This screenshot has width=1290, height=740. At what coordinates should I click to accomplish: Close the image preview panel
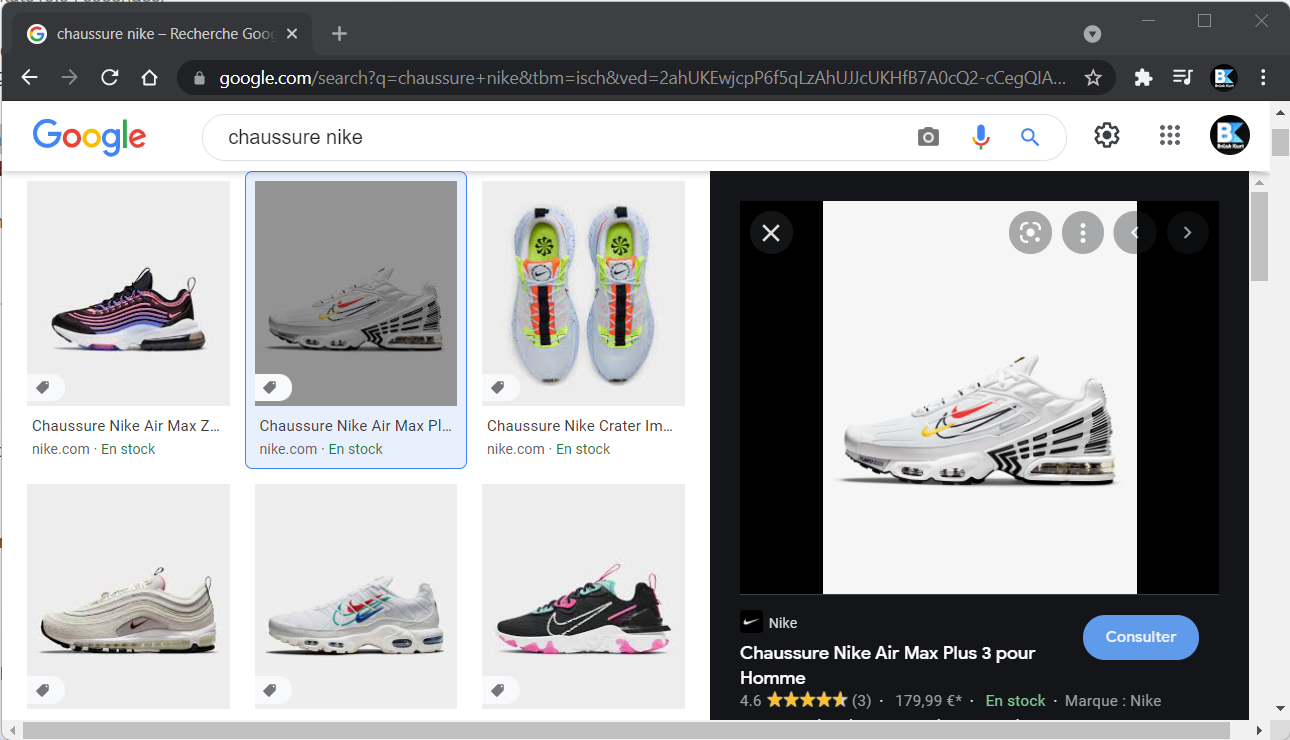point(771,233)
